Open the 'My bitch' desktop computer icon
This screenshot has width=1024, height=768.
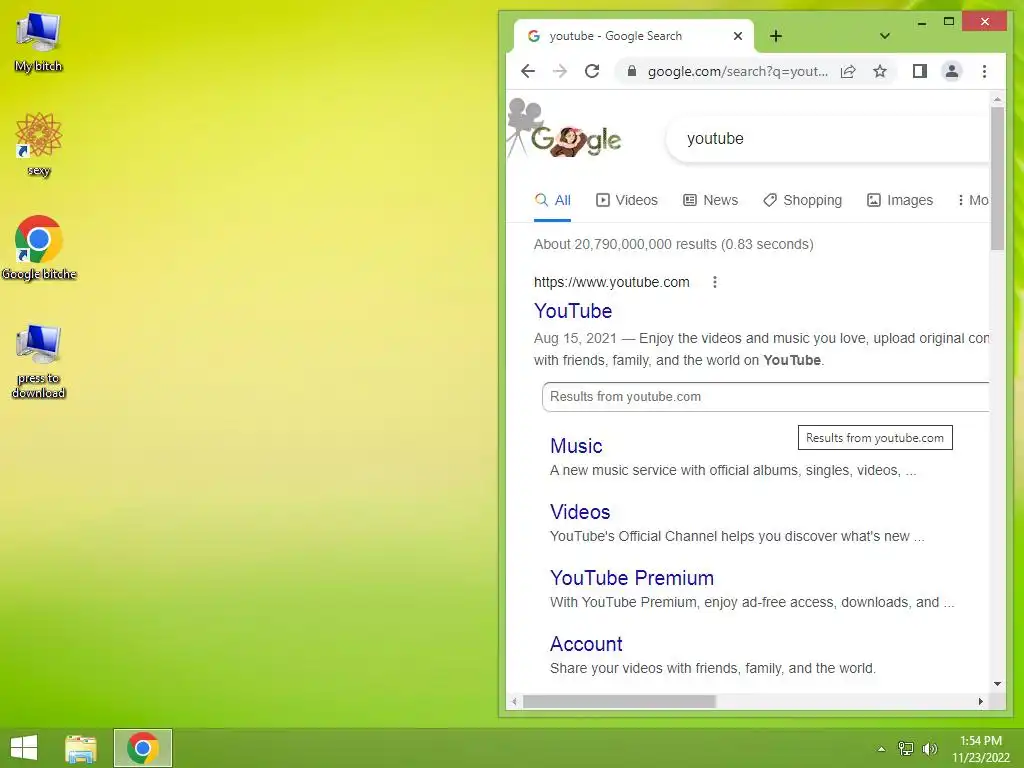point(39,42)
